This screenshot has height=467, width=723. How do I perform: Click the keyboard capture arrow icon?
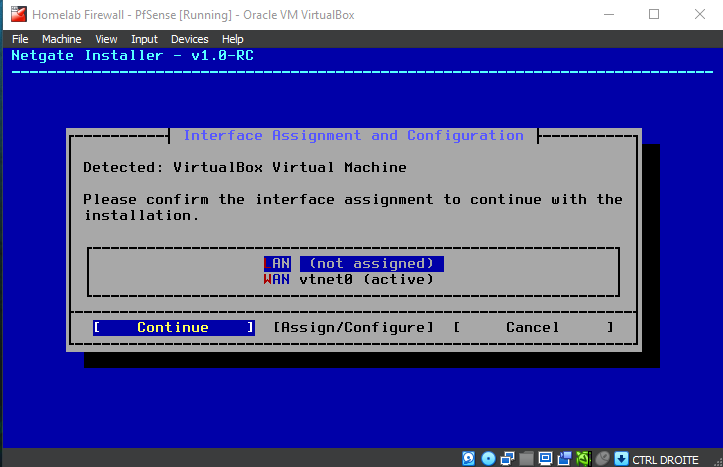pyautogui.click(x=621, y=458)
